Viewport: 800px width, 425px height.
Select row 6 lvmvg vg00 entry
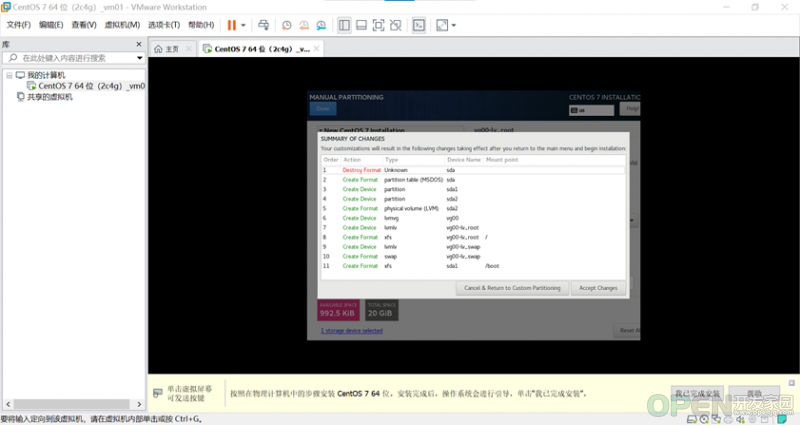[473, 218]
